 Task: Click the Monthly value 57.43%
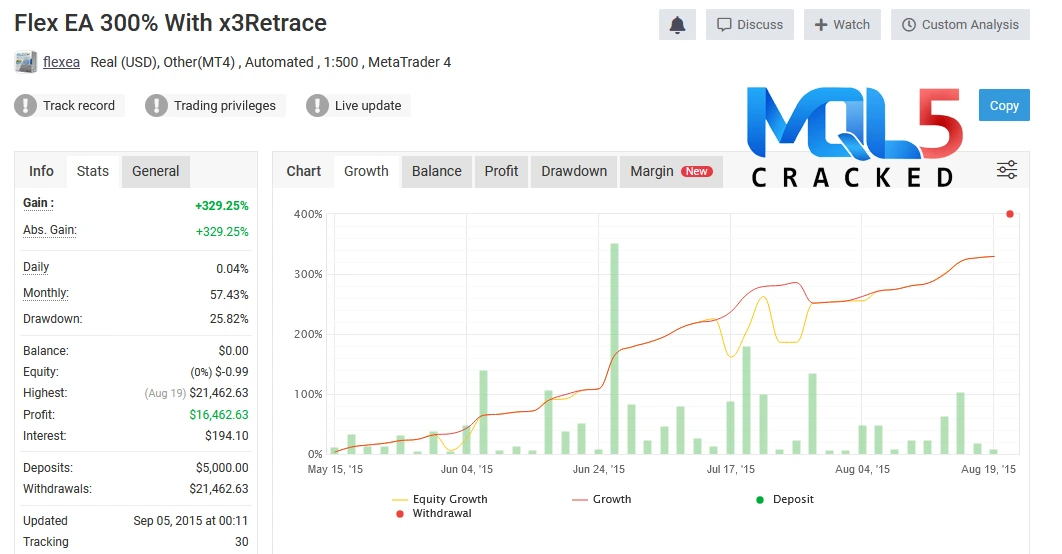[x=229, y=295]
